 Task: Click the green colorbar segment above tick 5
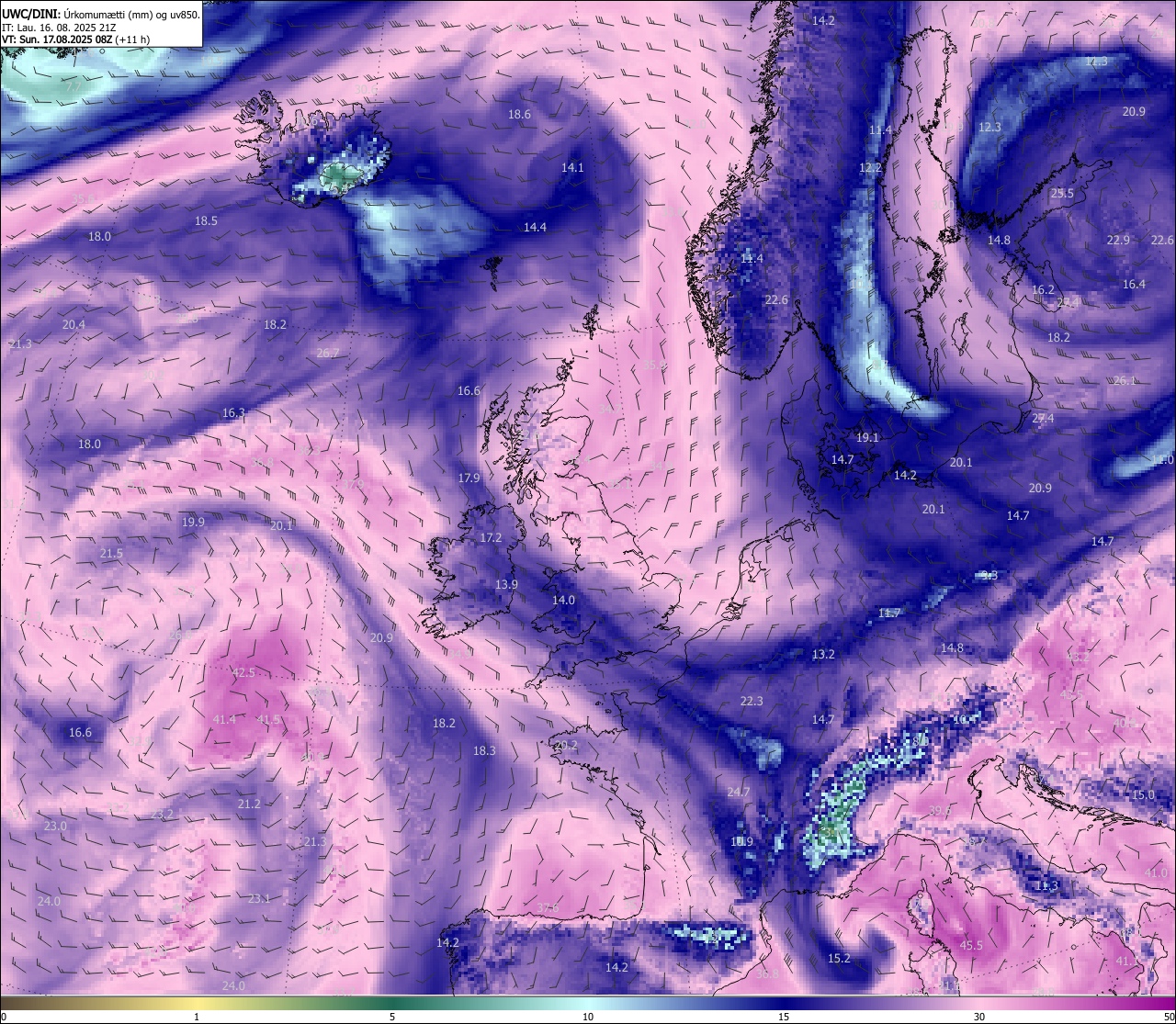[392, 1003]
